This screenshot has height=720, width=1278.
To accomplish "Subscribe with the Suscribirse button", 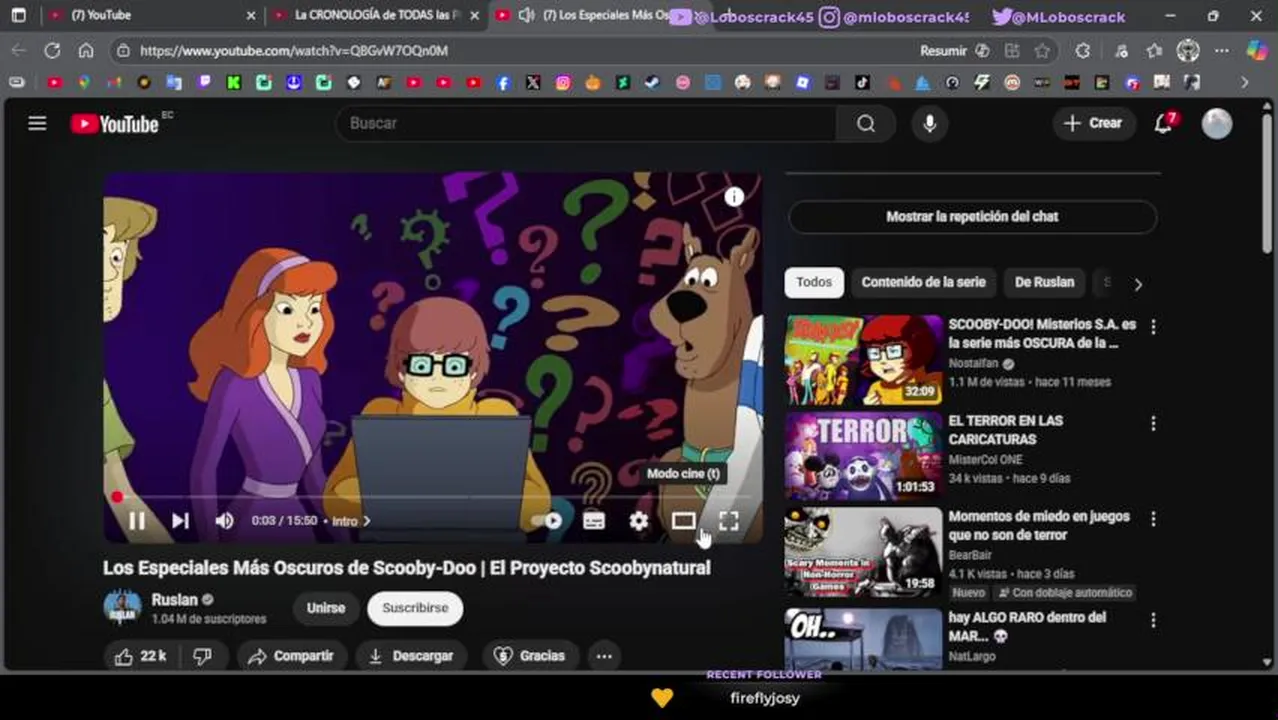I will 415,608.
